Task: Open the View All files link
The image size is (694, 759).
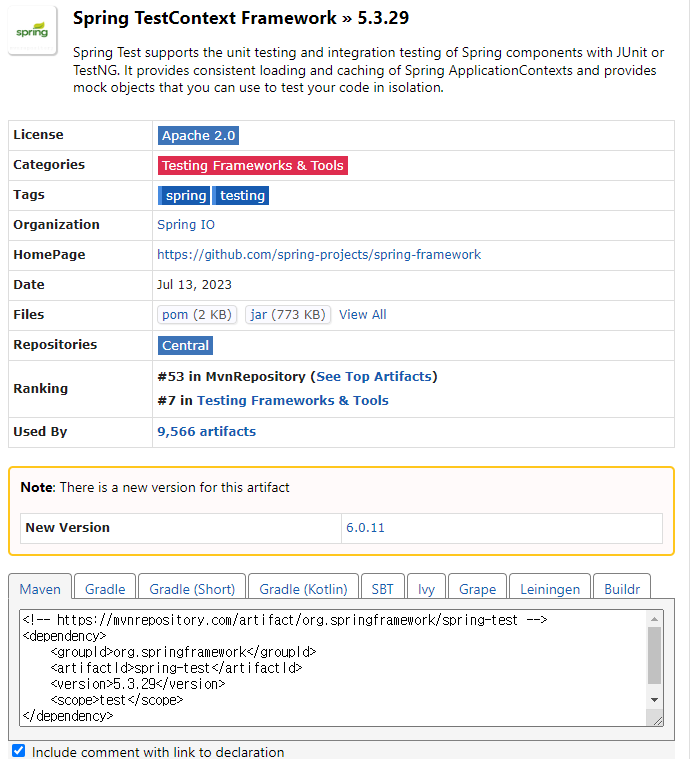Action: tap(362, 315)
